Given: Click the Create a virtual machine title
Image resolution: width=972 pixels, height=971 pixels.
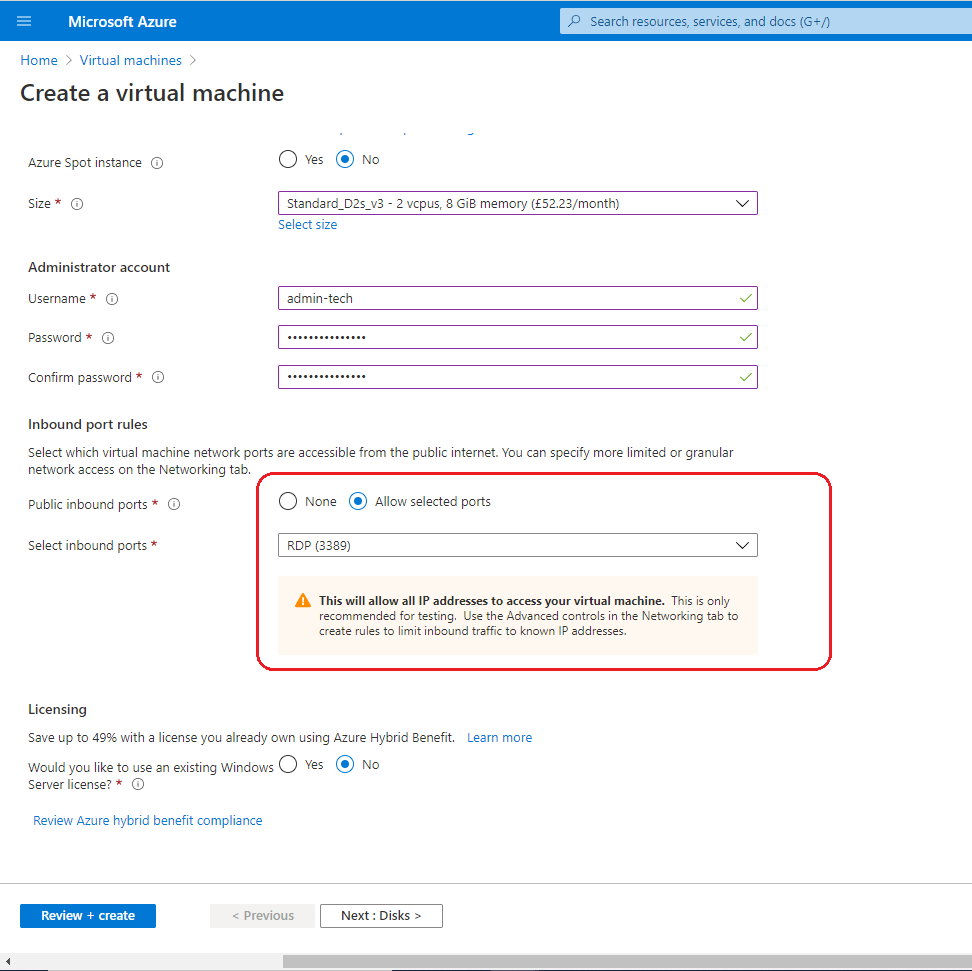Looking at the screenshot, I should tap(152, 93).
